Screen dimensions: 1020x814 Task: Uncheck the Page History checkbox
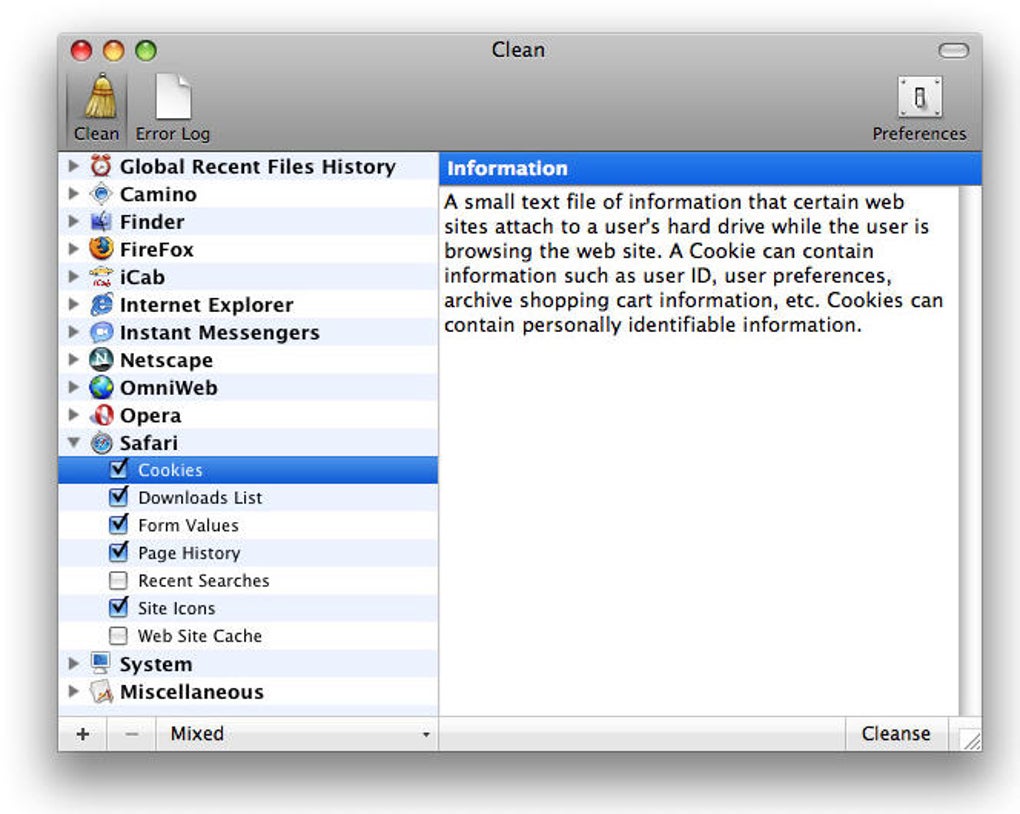tap(118, 552)
